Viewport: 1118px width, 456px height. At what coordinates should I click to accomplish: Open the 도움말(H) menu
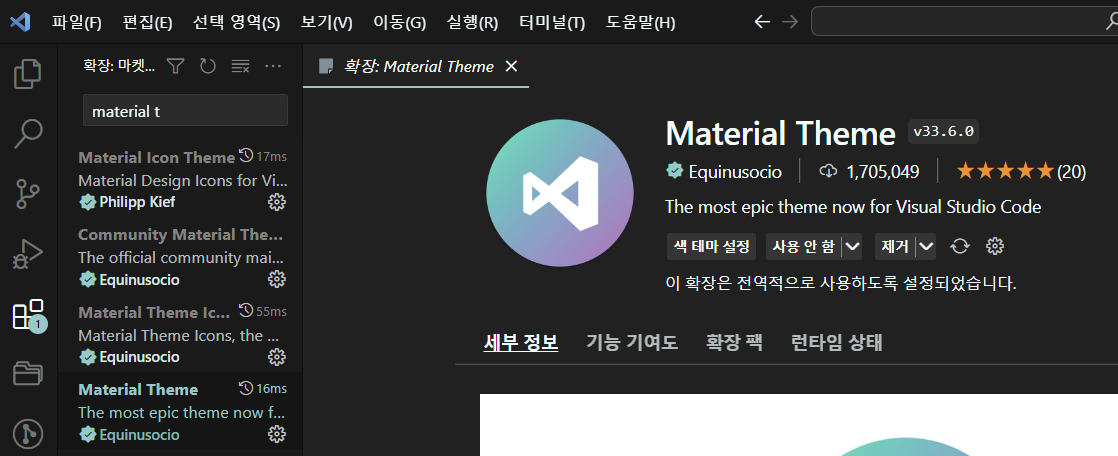pos(640,23)
